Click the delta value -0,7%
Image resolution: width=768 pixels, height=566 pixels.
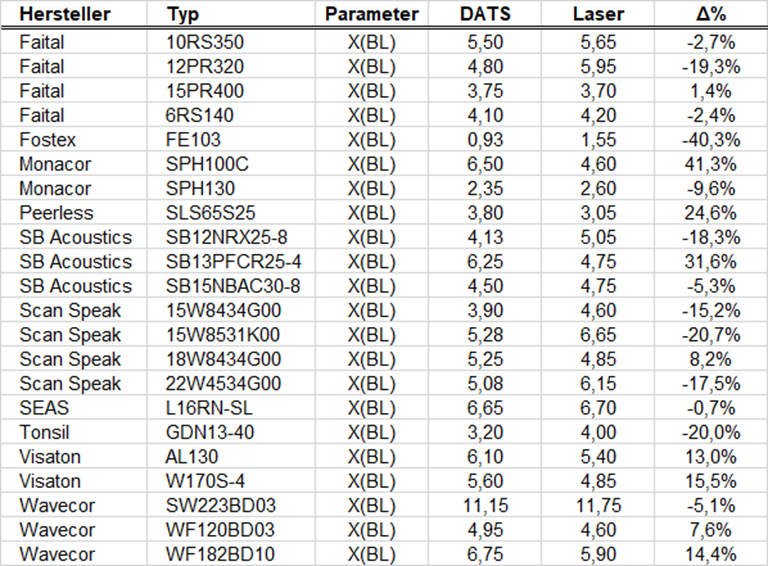711,408
